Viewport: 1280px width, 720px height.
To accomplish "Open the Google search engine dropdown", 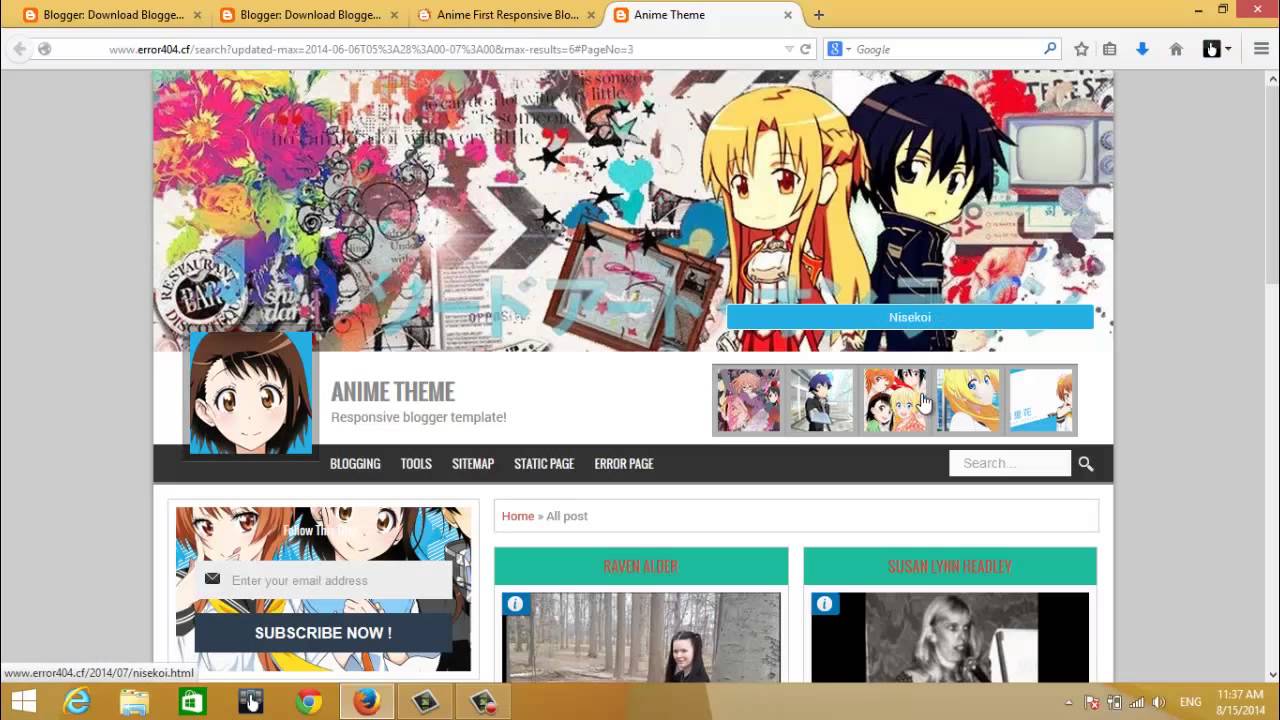I will [840, 49].
